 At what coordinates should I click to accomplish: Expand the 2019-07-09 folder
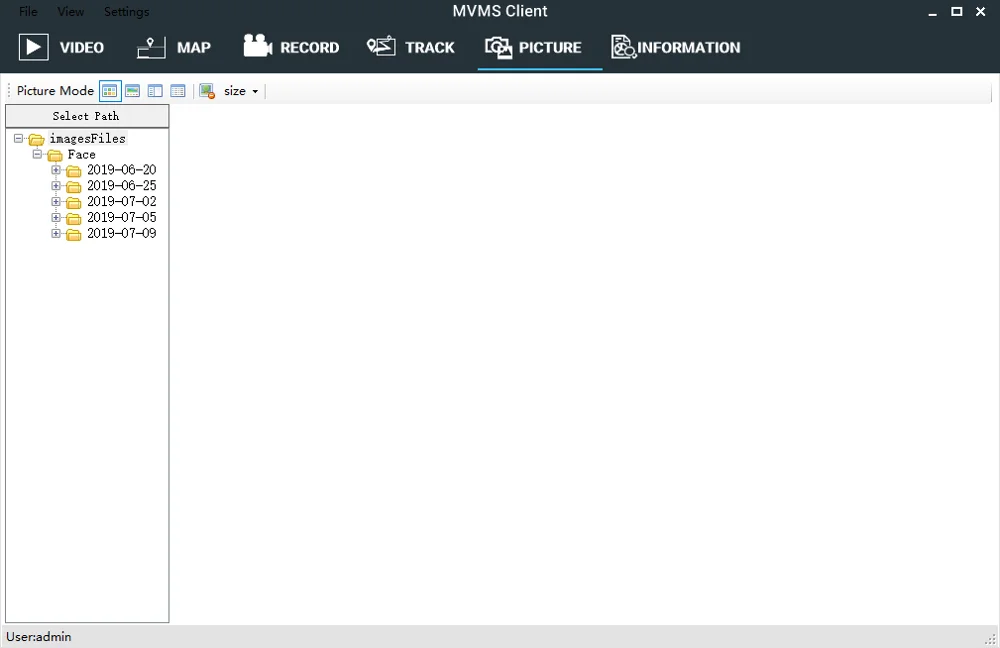tap(56, 233)
